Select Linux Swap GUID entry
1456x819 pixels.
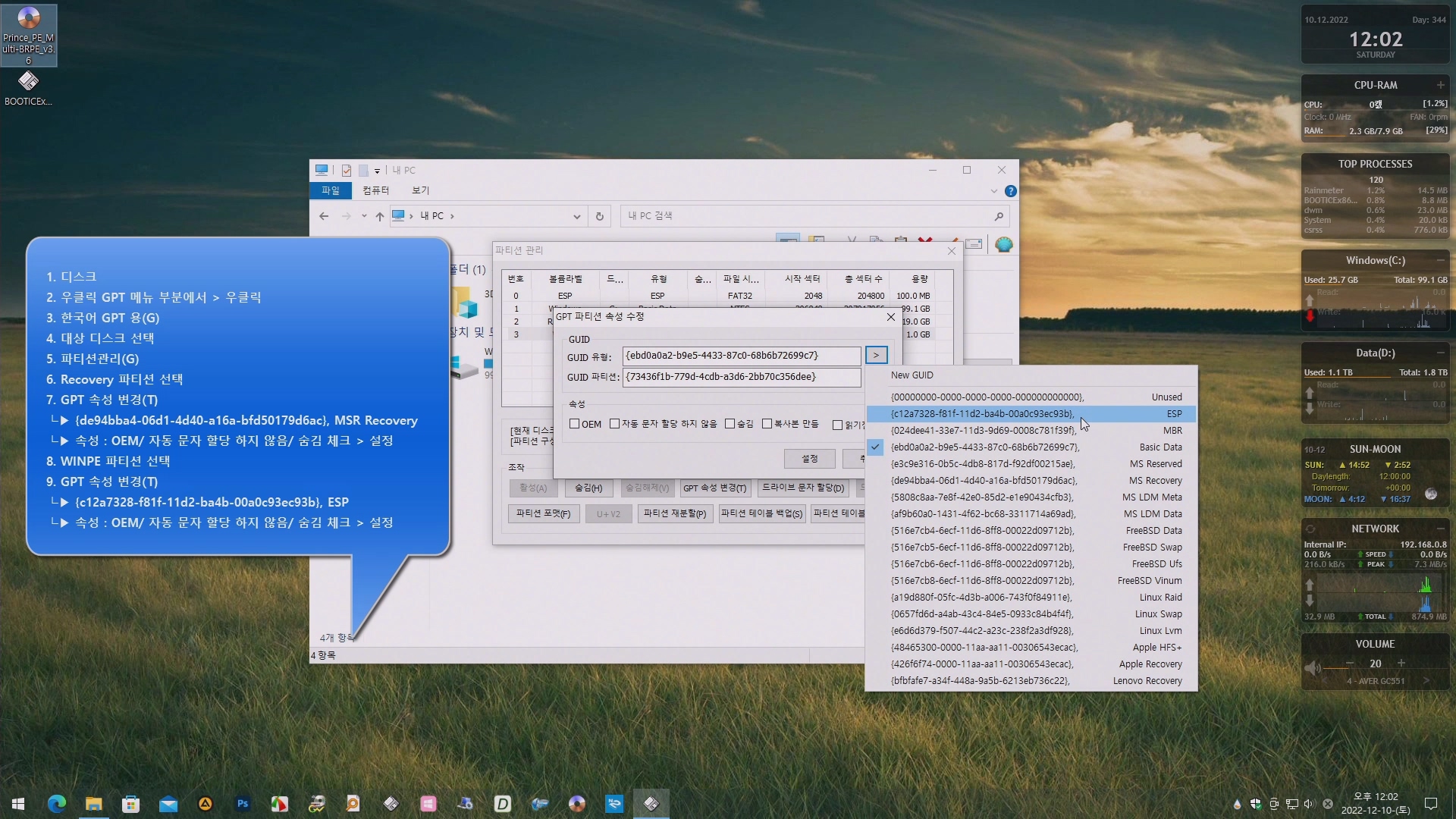(x=1031, y=614)
